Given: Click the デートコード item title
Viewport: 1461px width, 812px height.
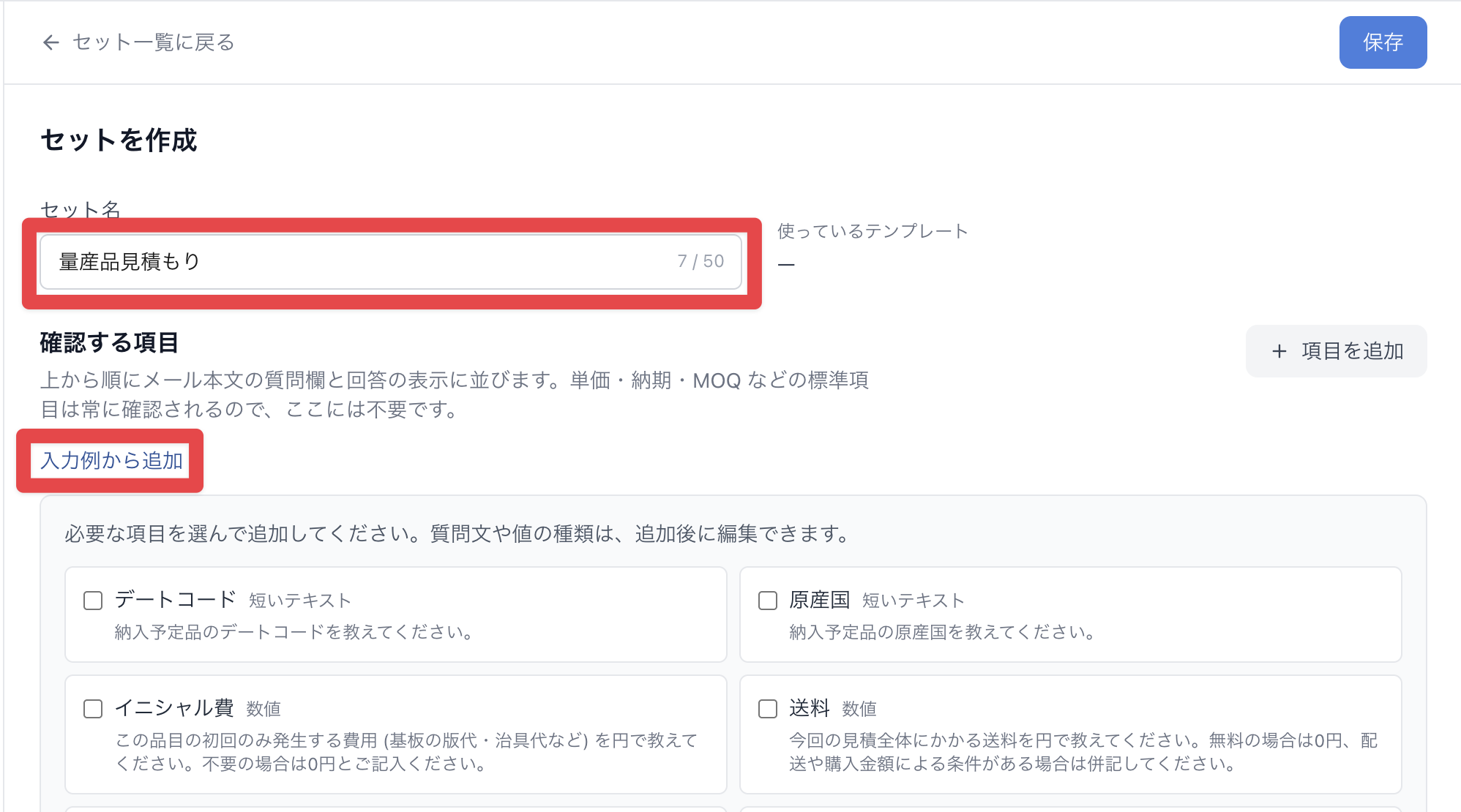Looking at the screenshot, I should click(x=175, y=600).
